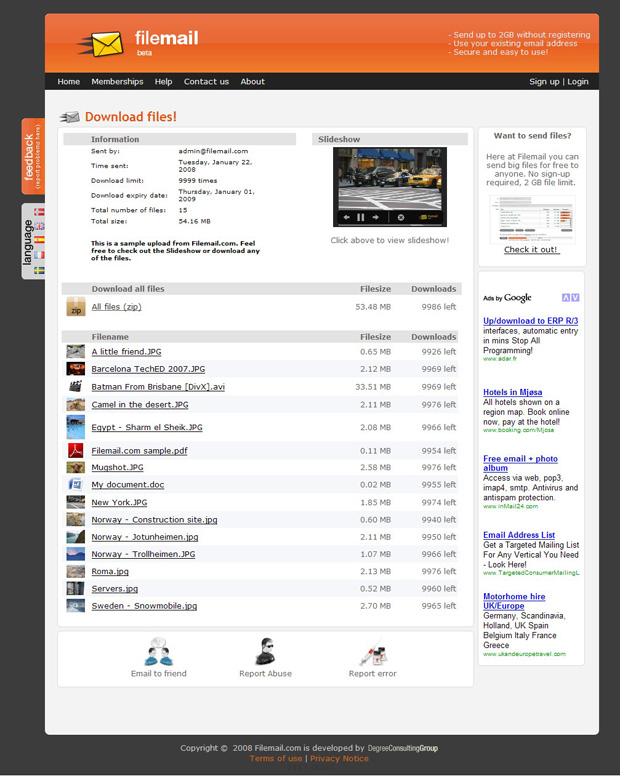
Task: Open Up/download to ERP R/3 ad
Action: pyautogui.click(x=530, y=321)
